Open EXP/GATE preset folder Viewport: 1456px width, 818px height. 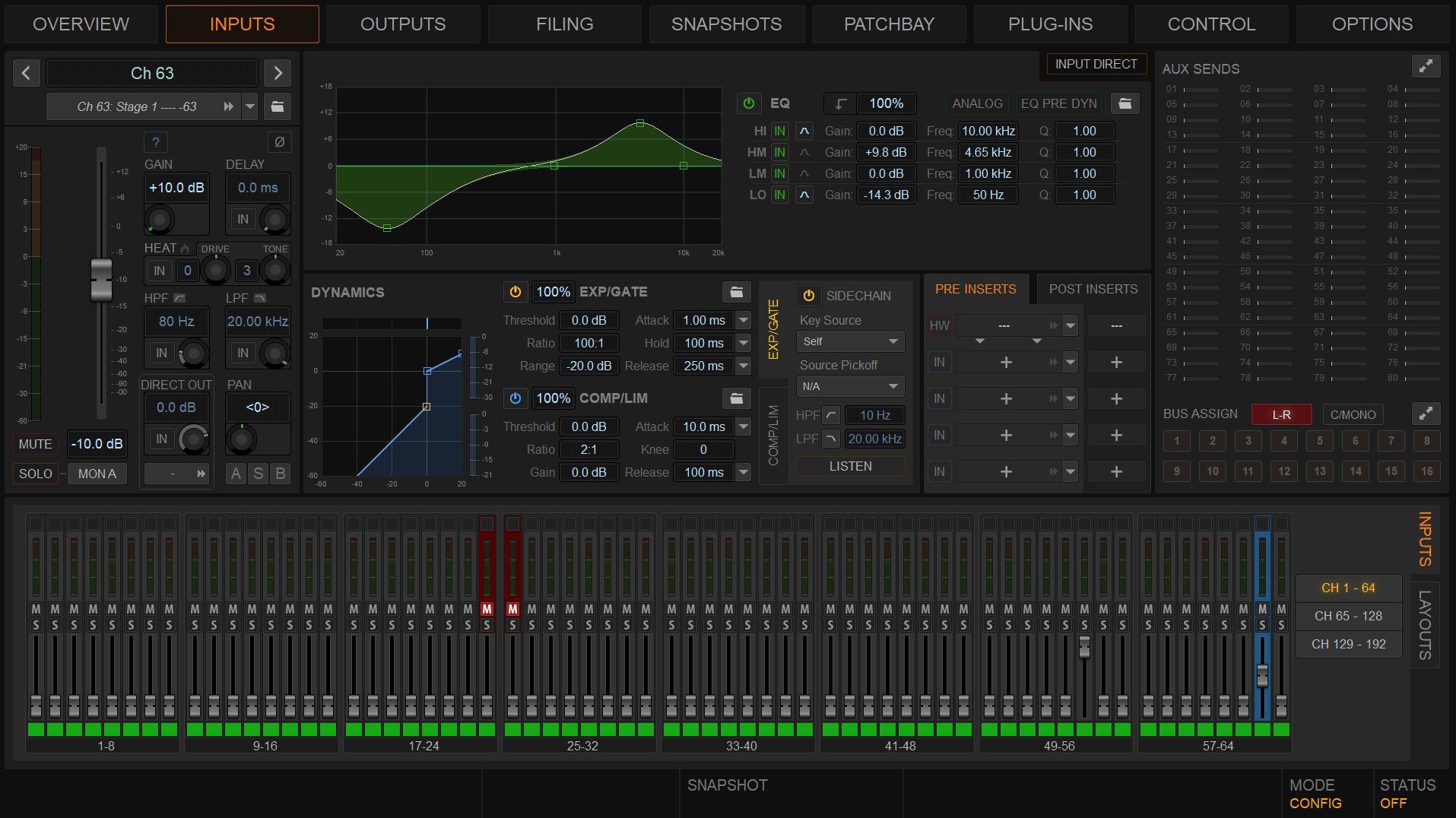[x=737, y=292]
